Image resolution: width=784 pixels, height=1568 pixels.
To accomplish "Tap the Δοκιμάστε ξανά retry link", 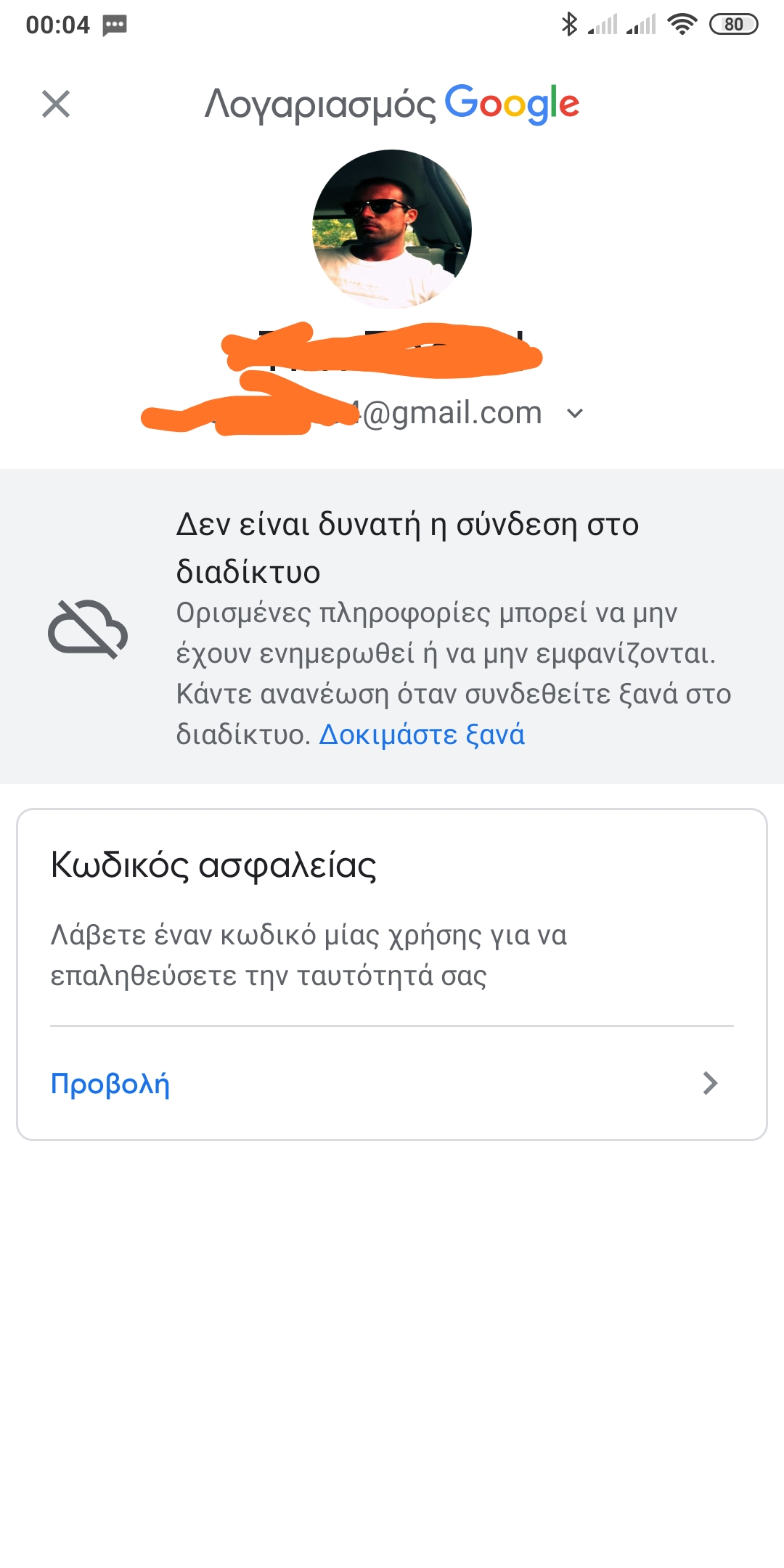I will pyautogui.click(x=422, y=735).
